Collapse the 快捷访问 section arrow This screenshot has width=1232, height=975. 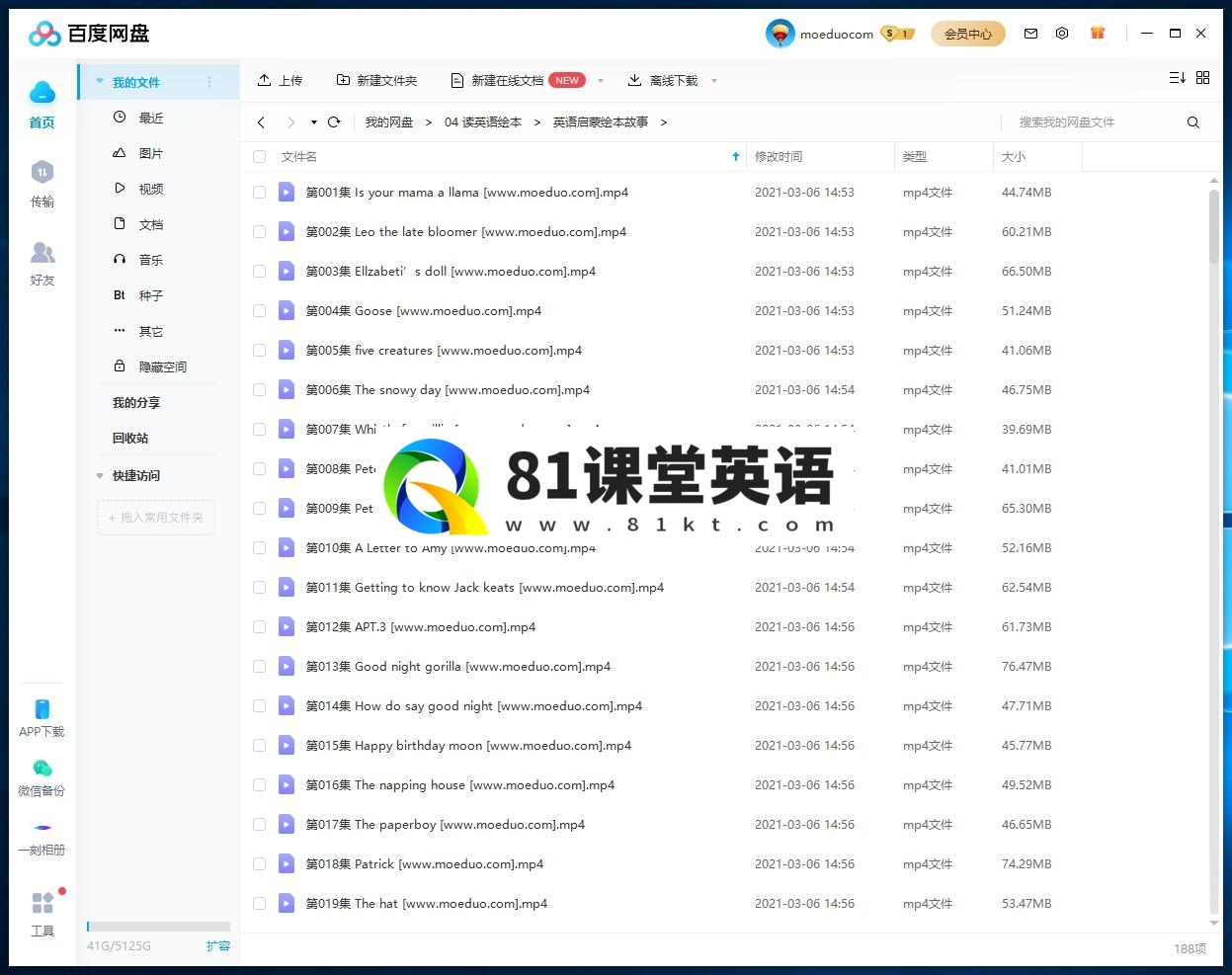(x=100, y=475)
